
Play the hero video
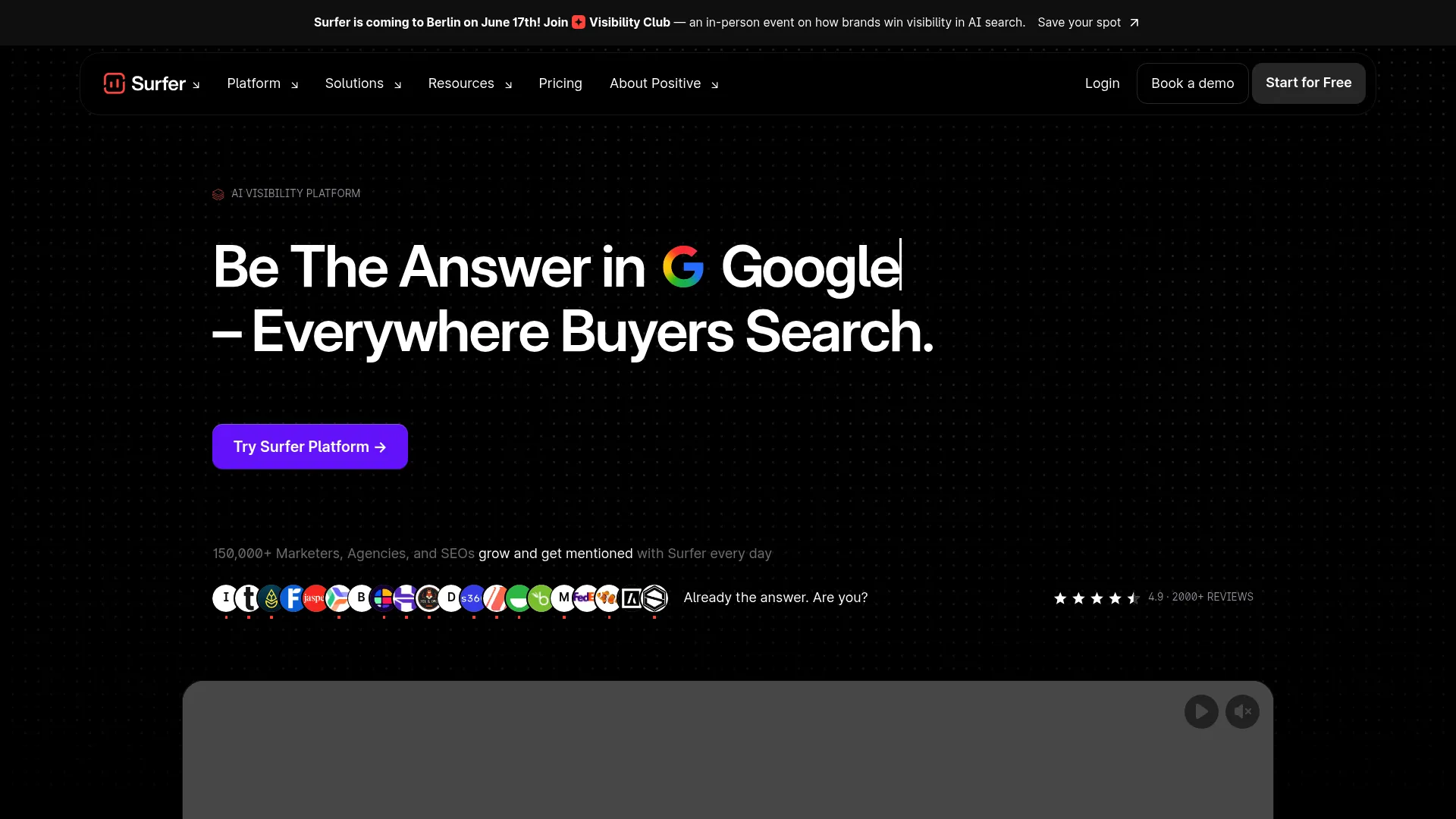tap(1201, 711)
